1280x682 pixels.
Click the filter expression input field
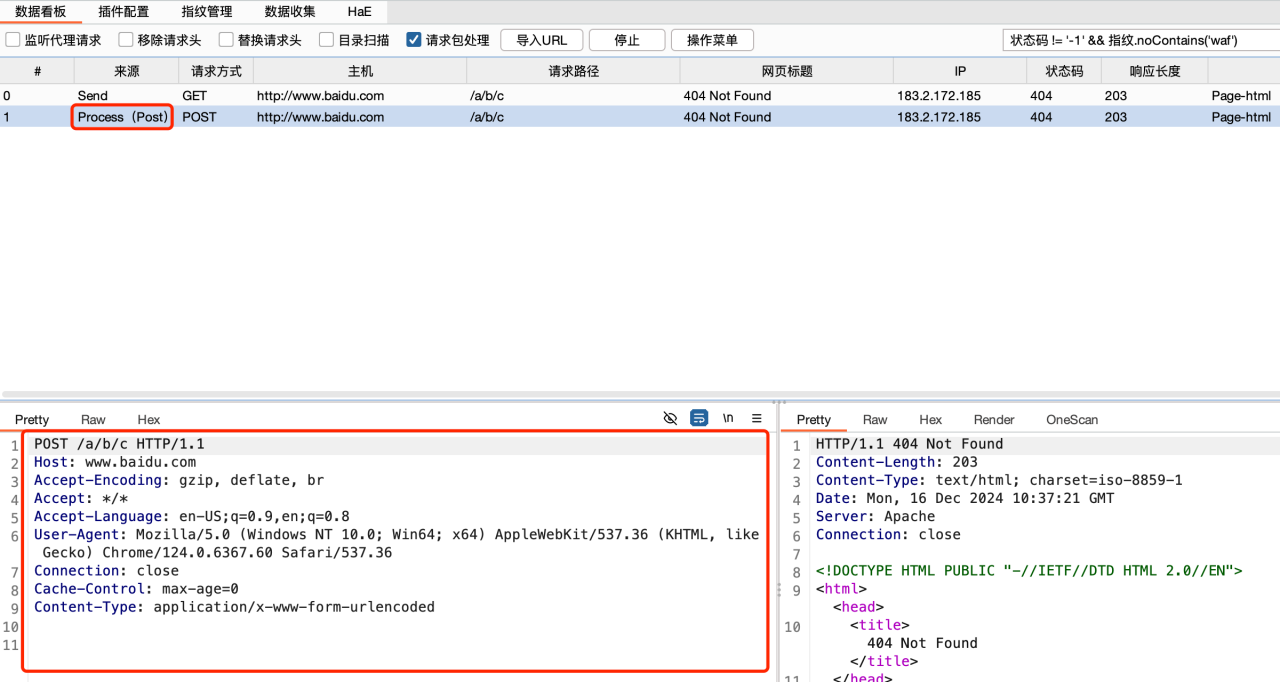click(1138, 40)
